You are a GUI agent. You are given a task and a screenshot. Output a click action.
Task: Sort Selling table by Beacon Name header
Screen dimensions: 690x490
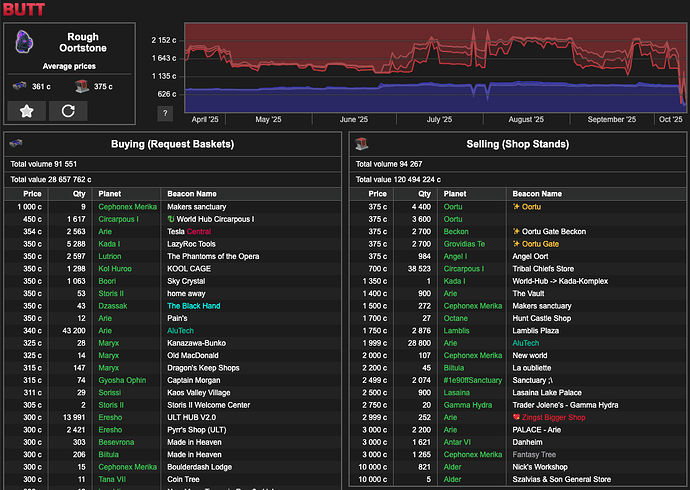[537, 194]
